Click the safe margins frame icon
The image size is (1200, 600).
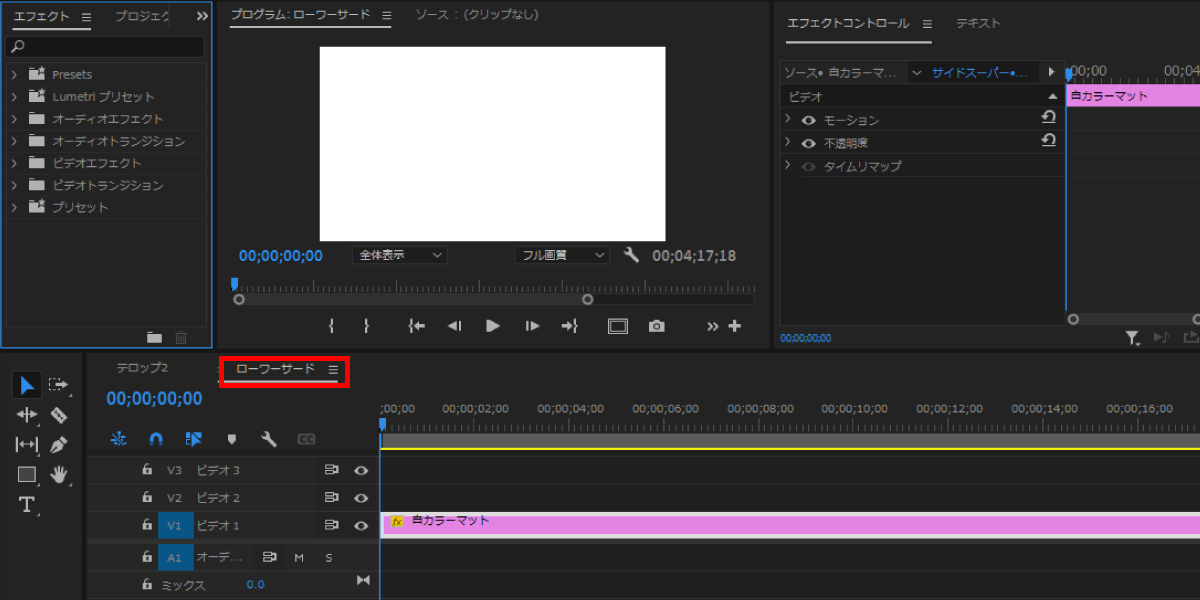coord(618,326)
